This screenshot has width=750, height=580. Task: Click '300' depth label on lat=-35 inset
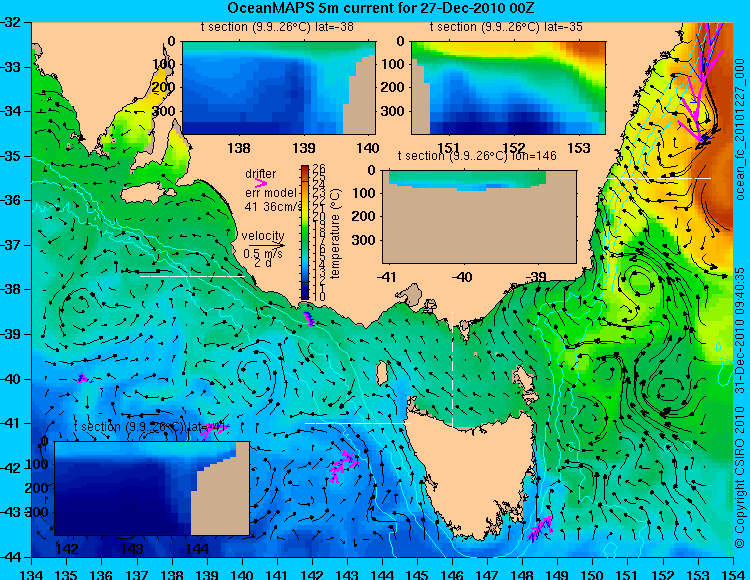pyautogui.click(x=393, y=111)
